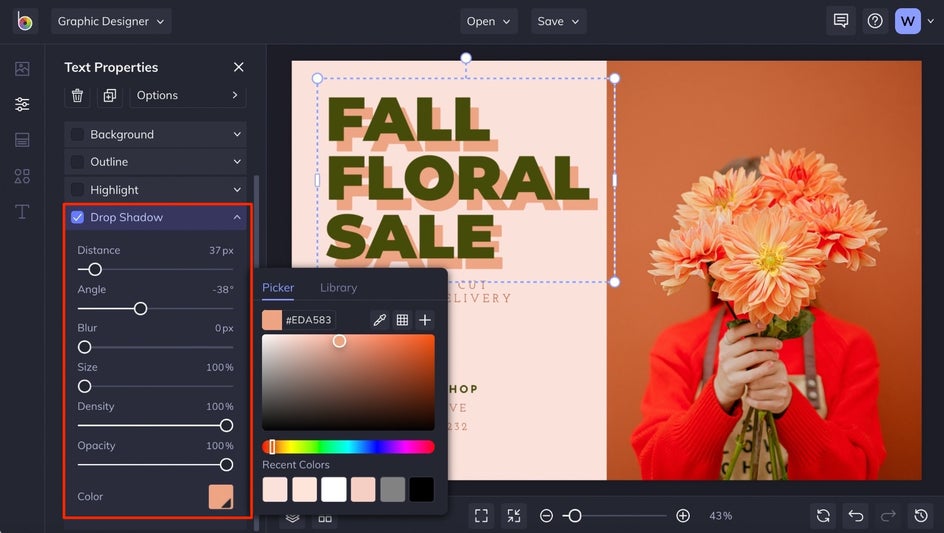This screenshot has height=533, width=944.
Task: Click the zoom in plus icon
Action: [683, 516]
